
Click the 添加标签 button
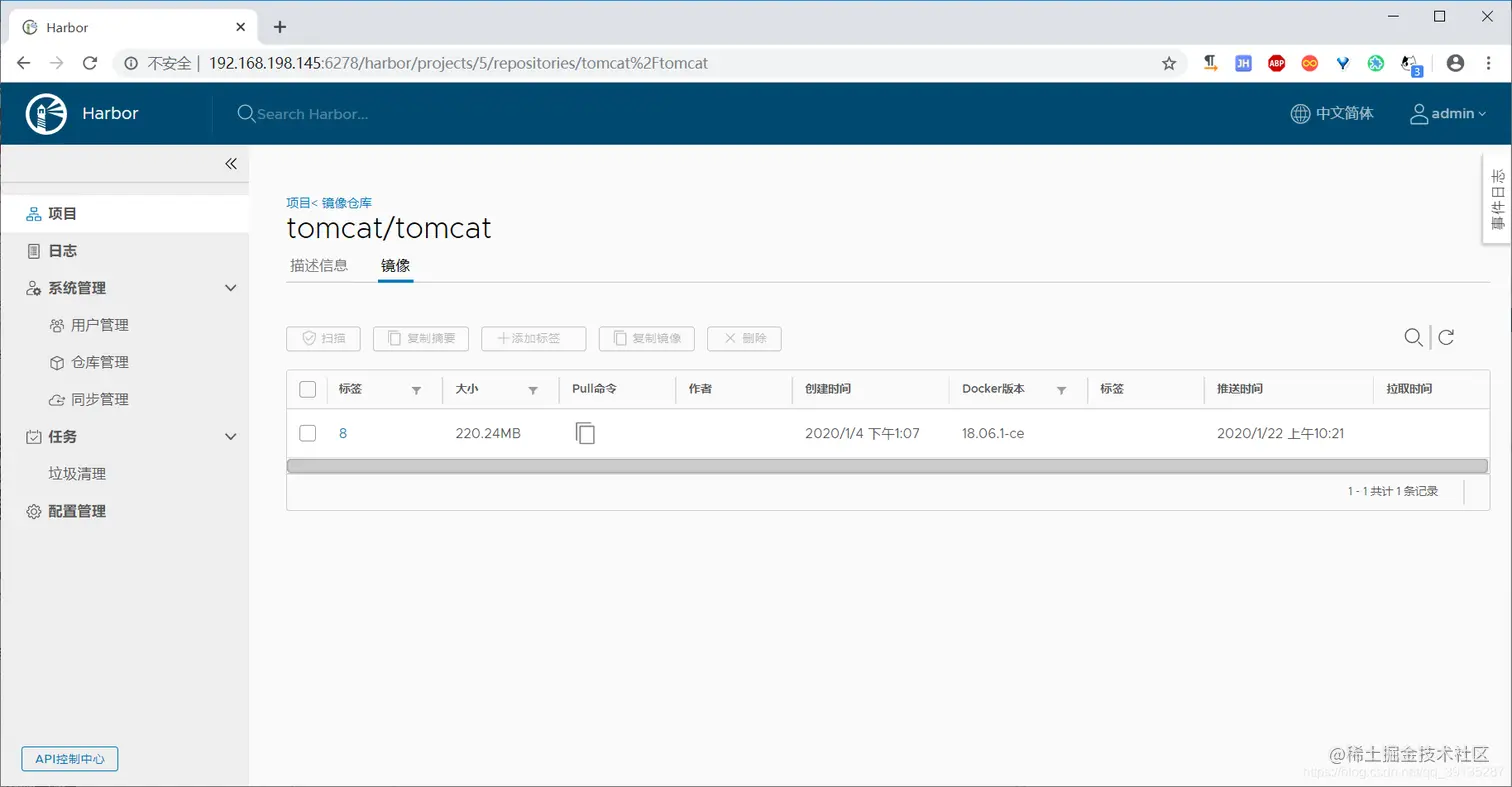pos(533,338)
